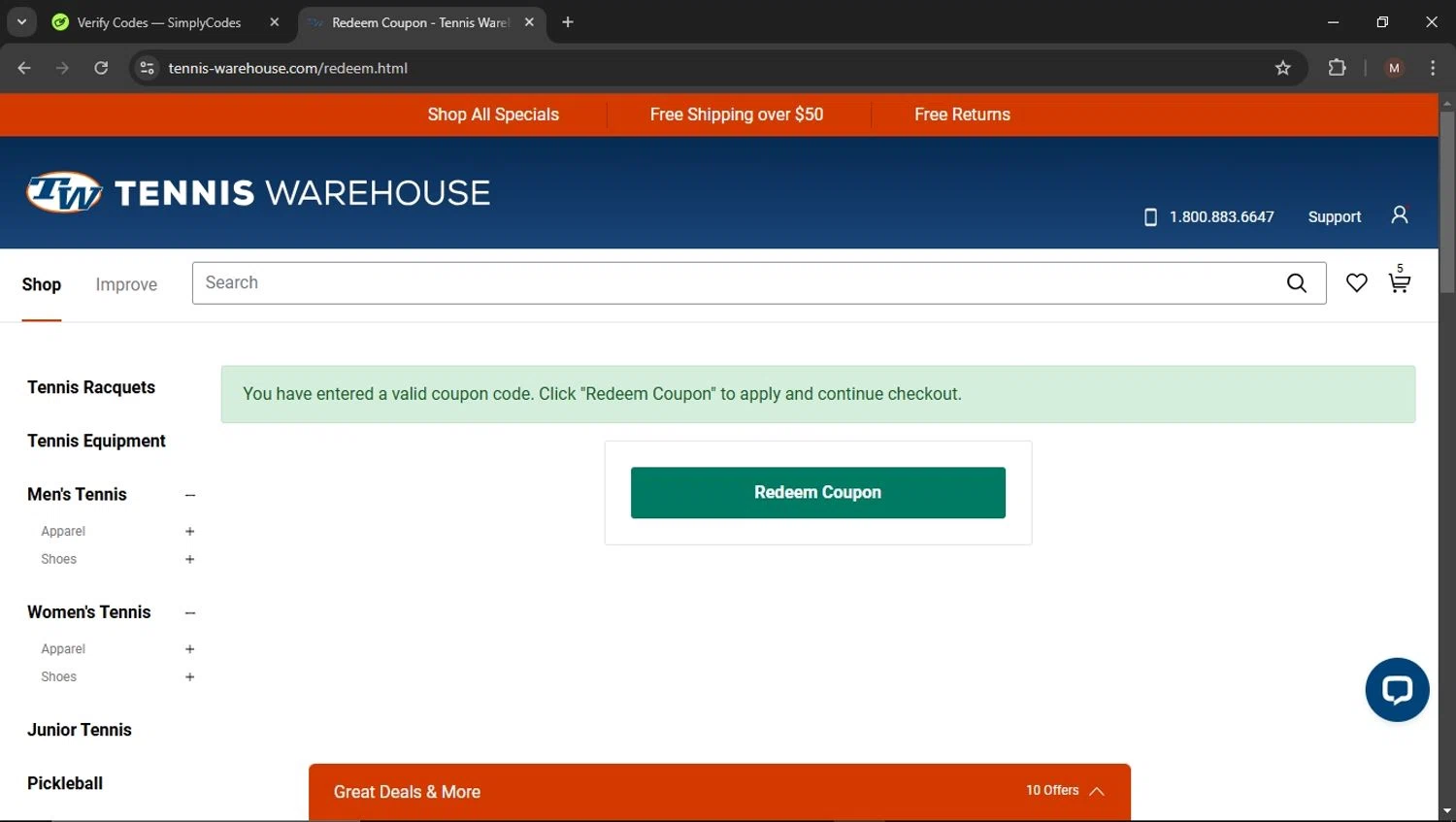Image resolution: width=1456 pixels, height=822 pixels.
Task: Open Free Shipping over $50 link
Action: 737,115
